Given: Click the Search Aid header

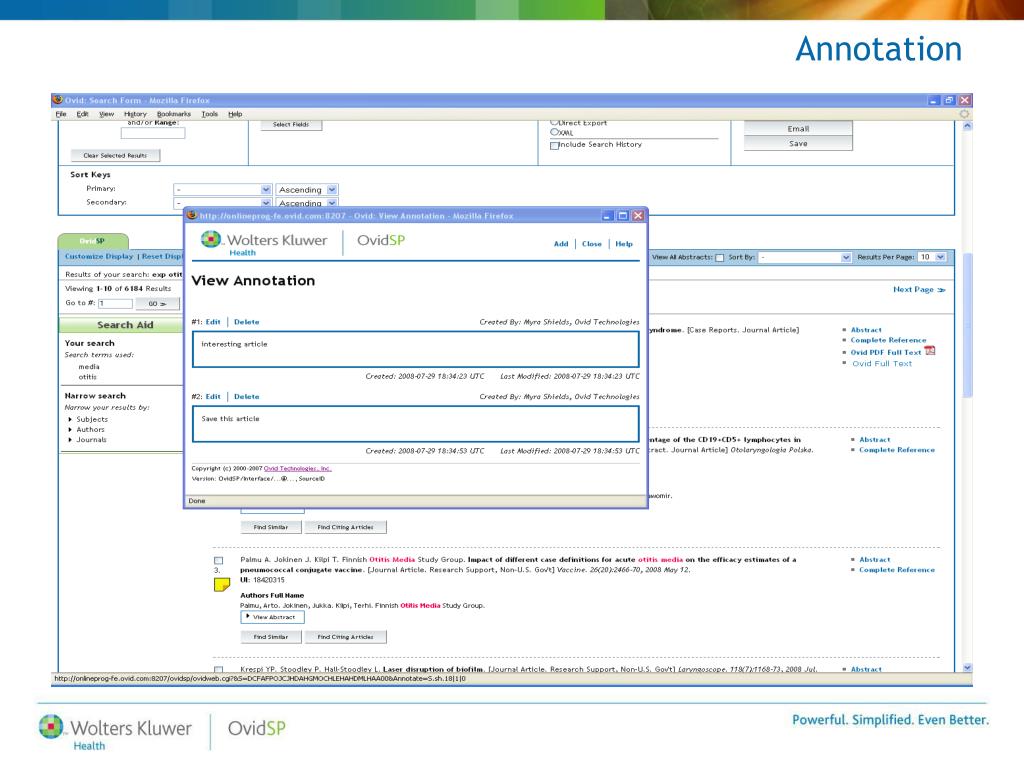Looking at the screenshot, I should tap(121, 325).
